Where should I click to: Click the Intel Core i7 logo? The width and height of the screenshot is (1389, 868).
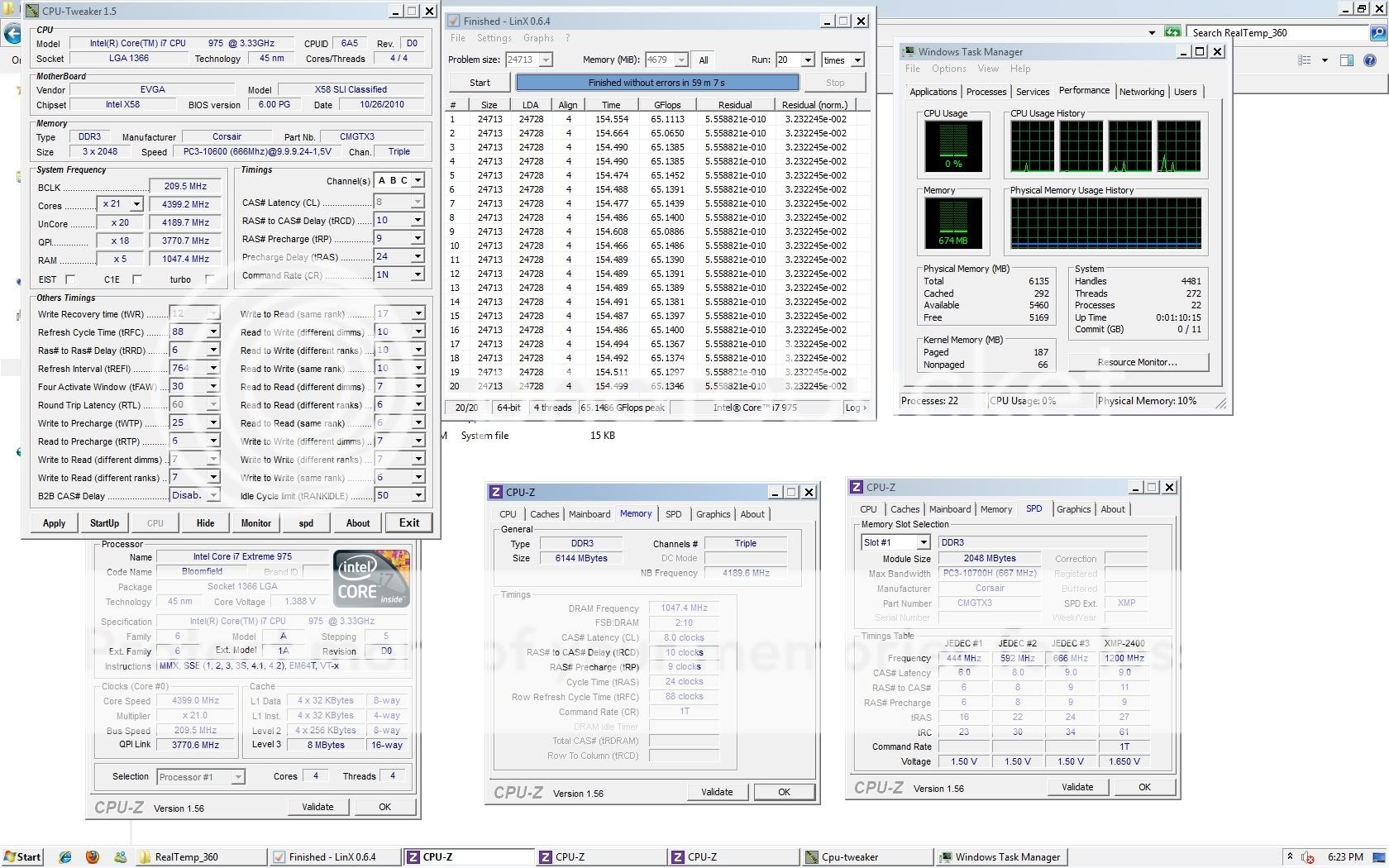371,579
